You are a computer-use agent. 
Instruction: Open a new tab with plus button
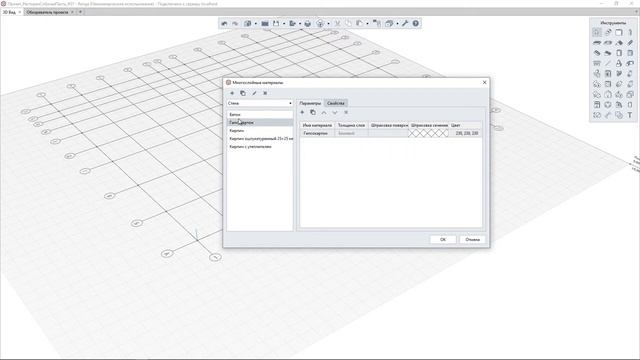[80, 12]
